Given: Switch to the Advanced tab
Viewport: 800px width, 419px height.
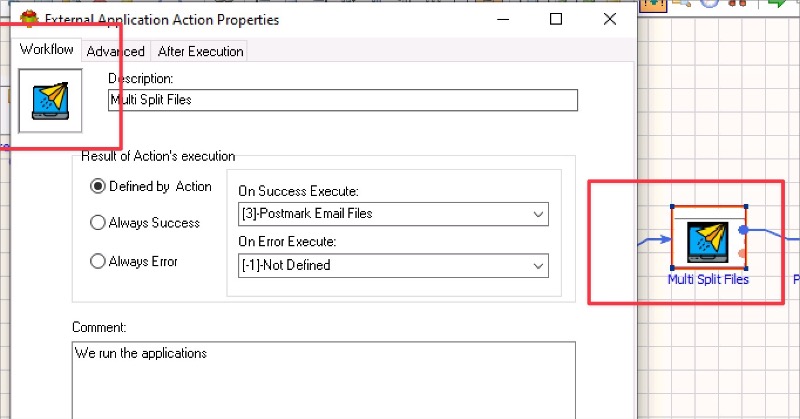Looking at the screenshot, I should [x=116, y=51].
